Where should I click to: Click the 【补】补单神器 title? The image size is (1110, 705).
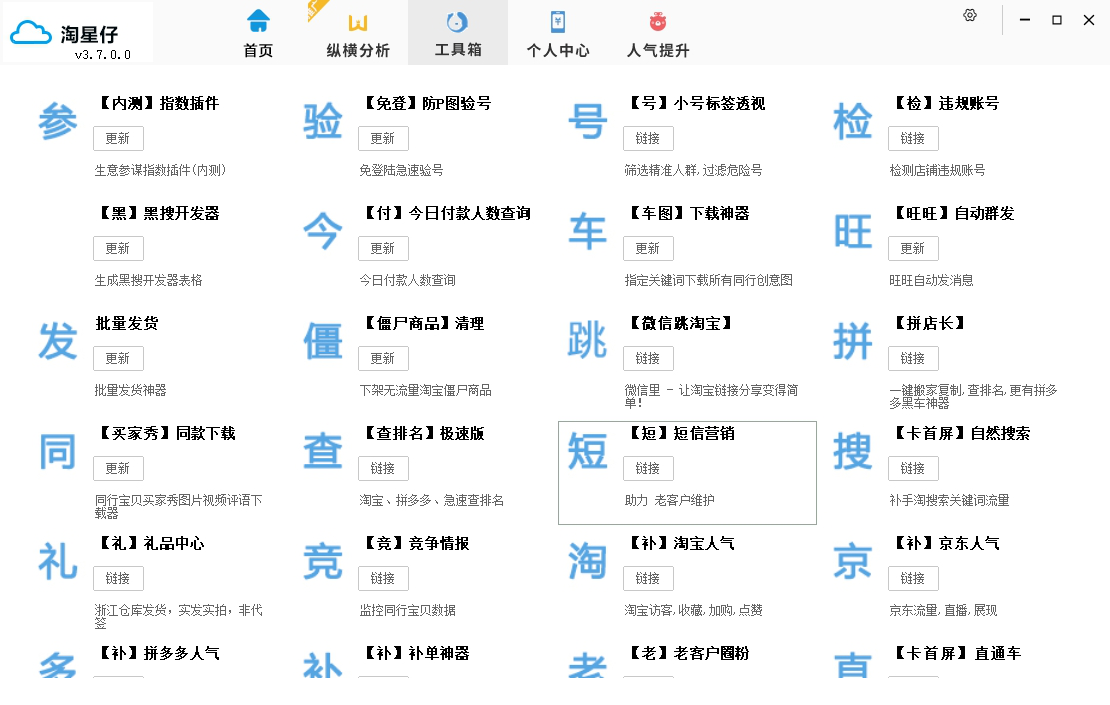(x=415, y=653)
